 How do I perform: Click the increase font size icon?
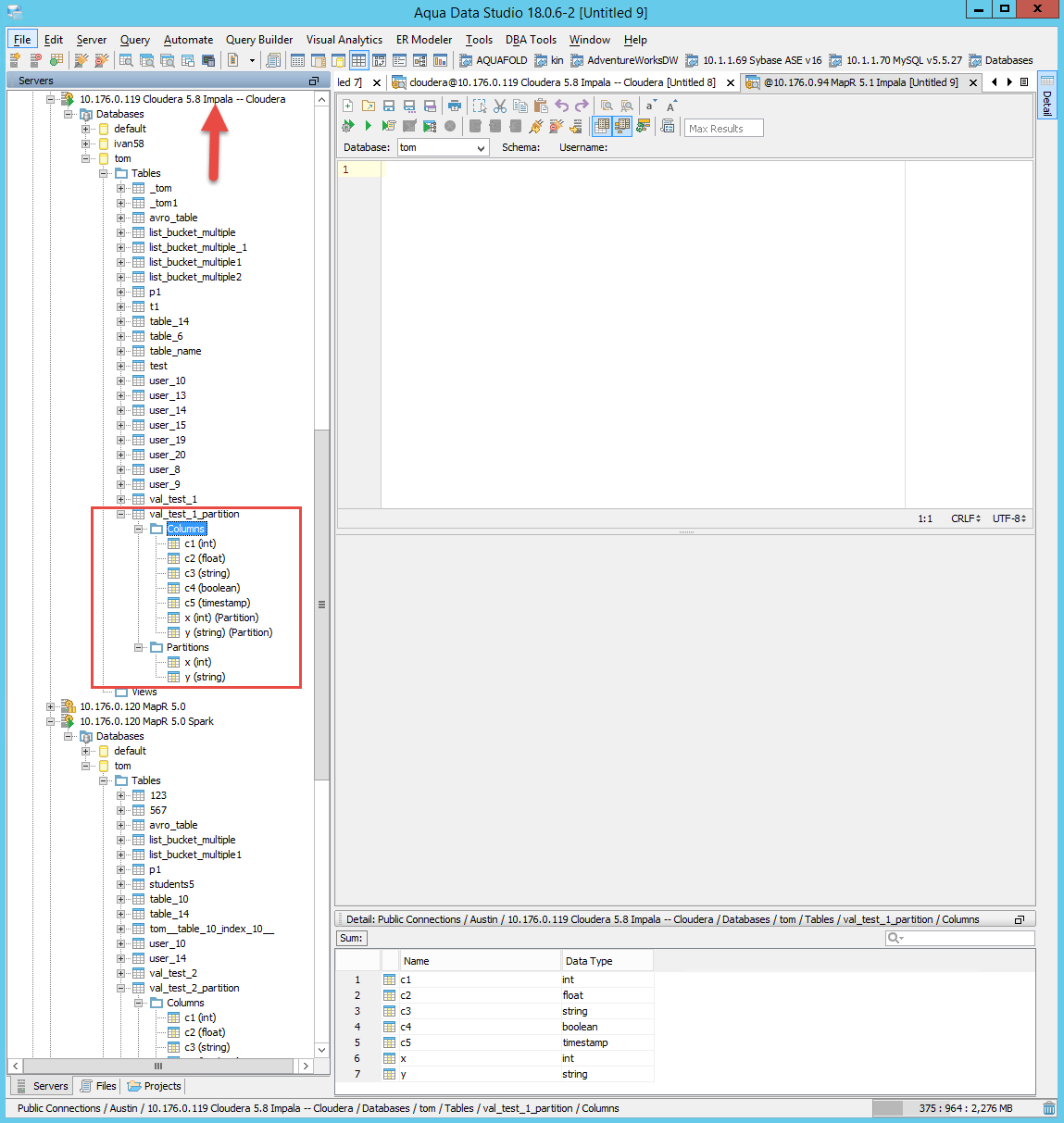671,106
